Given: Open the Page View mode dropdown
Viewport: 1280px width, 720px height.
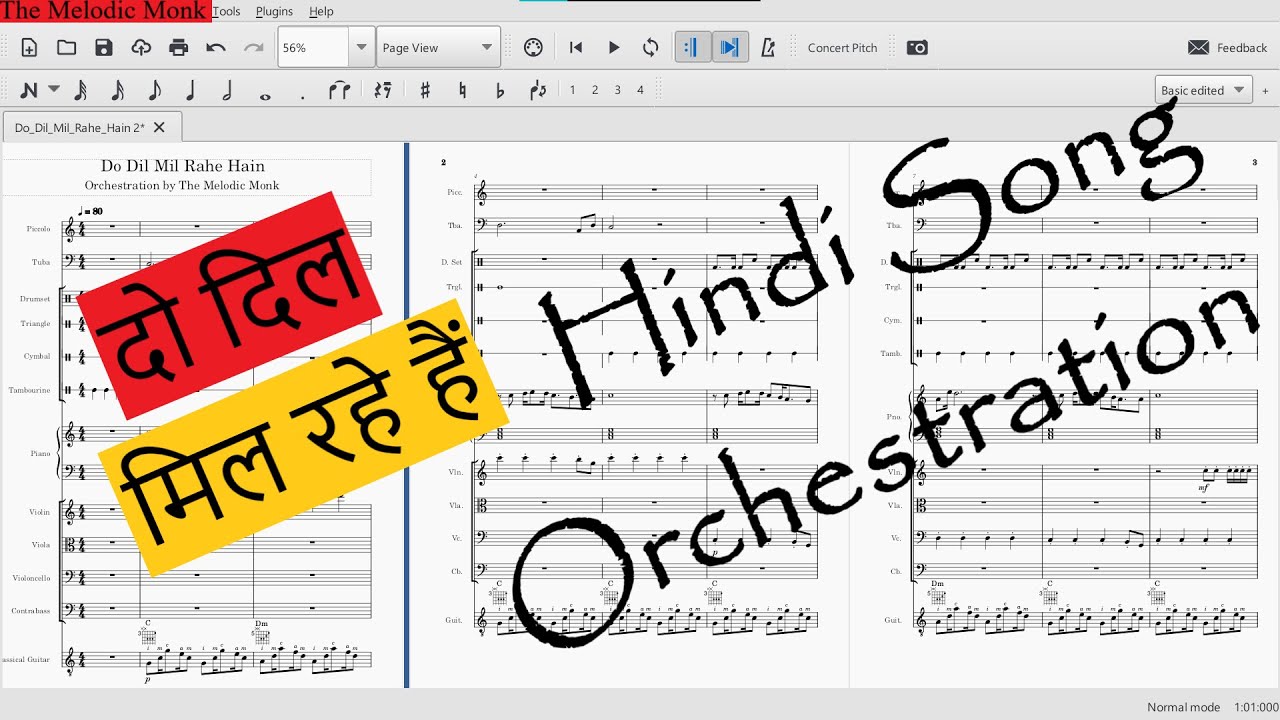Looking at the screenshot, I should [438, 47].
